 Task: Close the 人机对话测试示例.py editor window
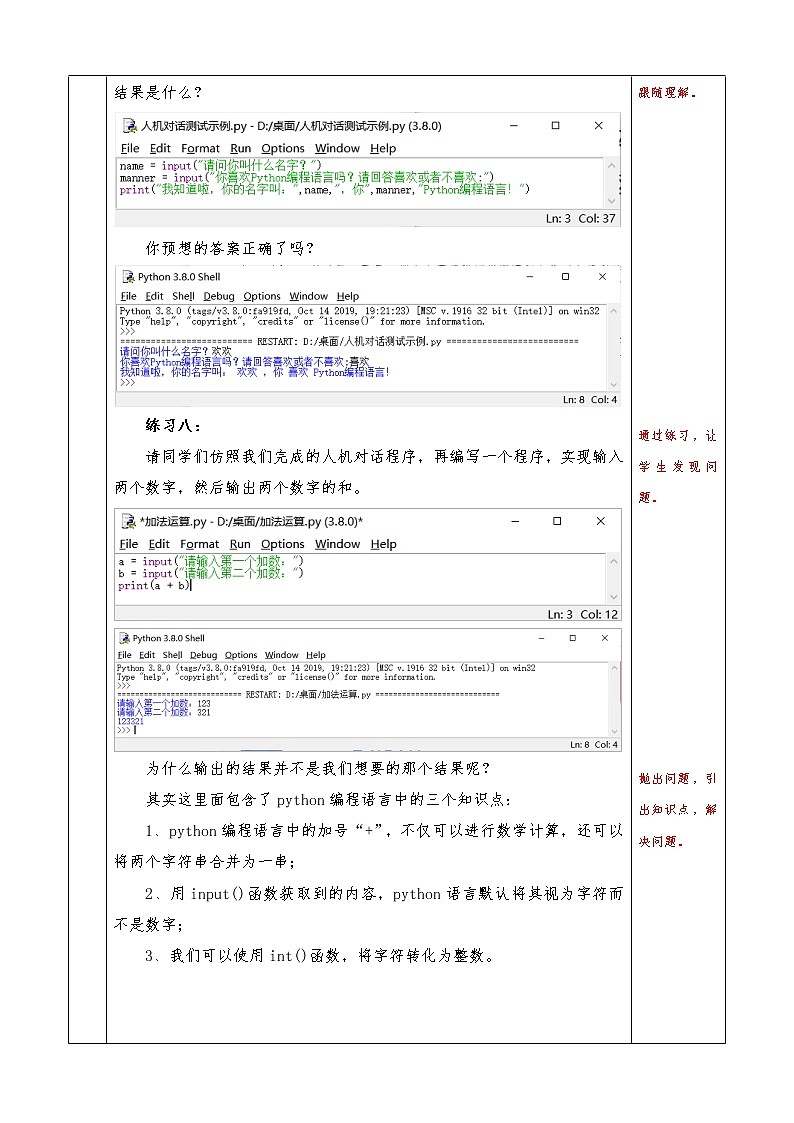[599, 125]
